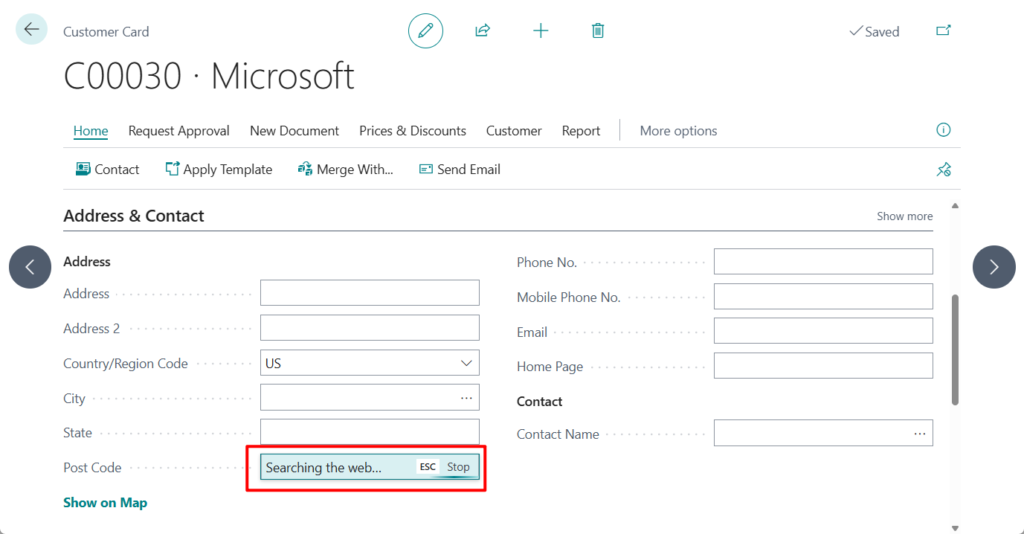Click the share icon
Viewport: 1024px width, 534px height.
coord(483,31)
